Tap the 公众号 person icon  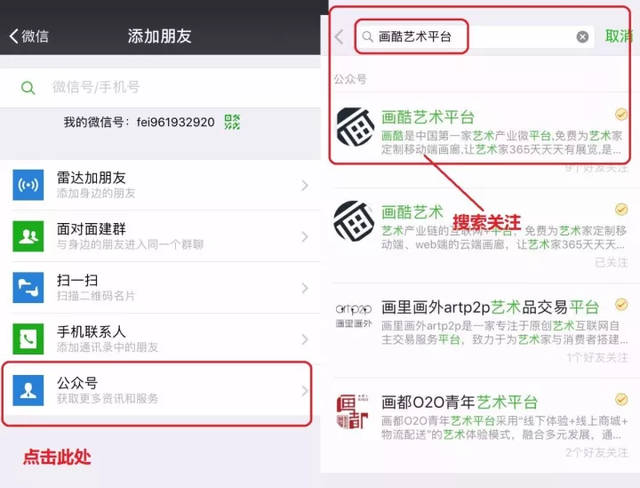tap(28, 390)
